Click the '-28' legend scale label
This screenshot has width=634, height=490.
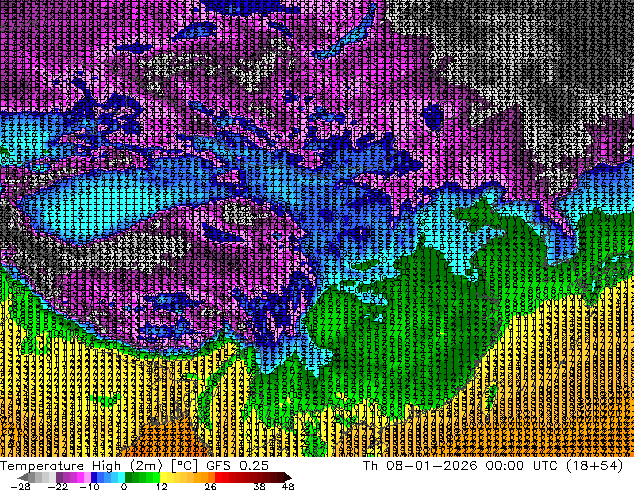[20, 486]
